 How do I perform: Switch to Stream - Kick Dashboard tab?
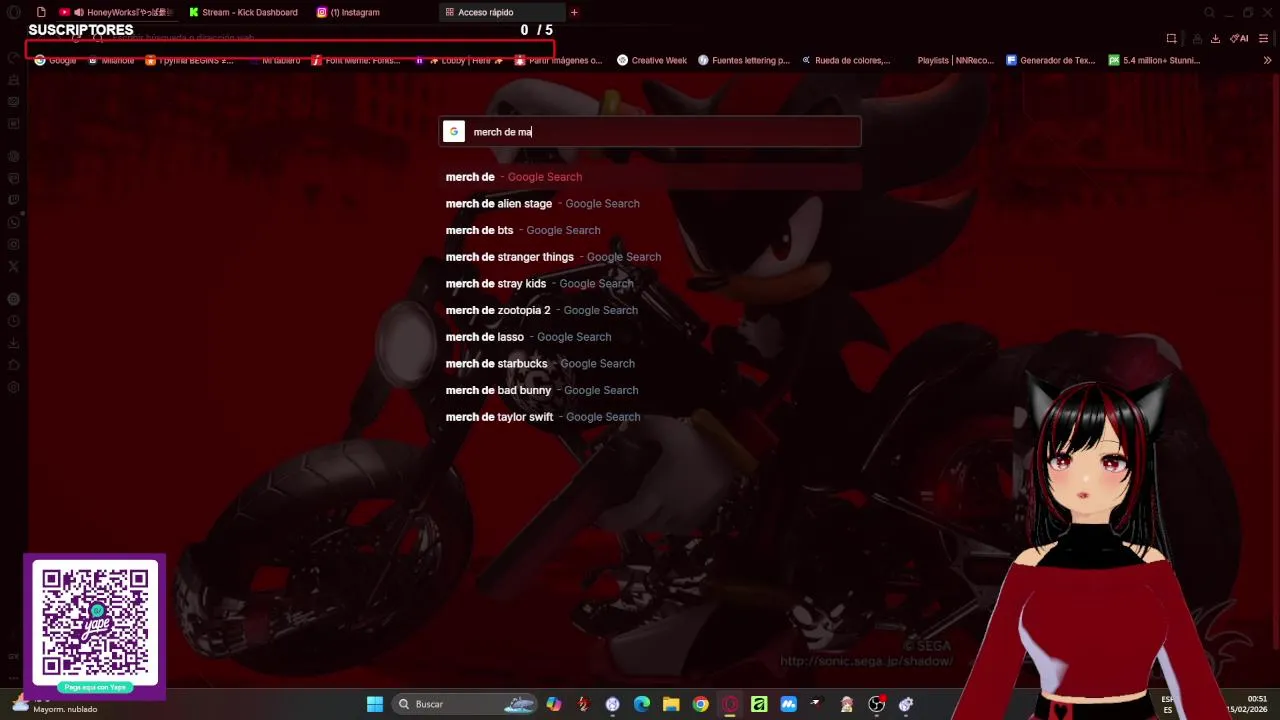pos(243,12)
